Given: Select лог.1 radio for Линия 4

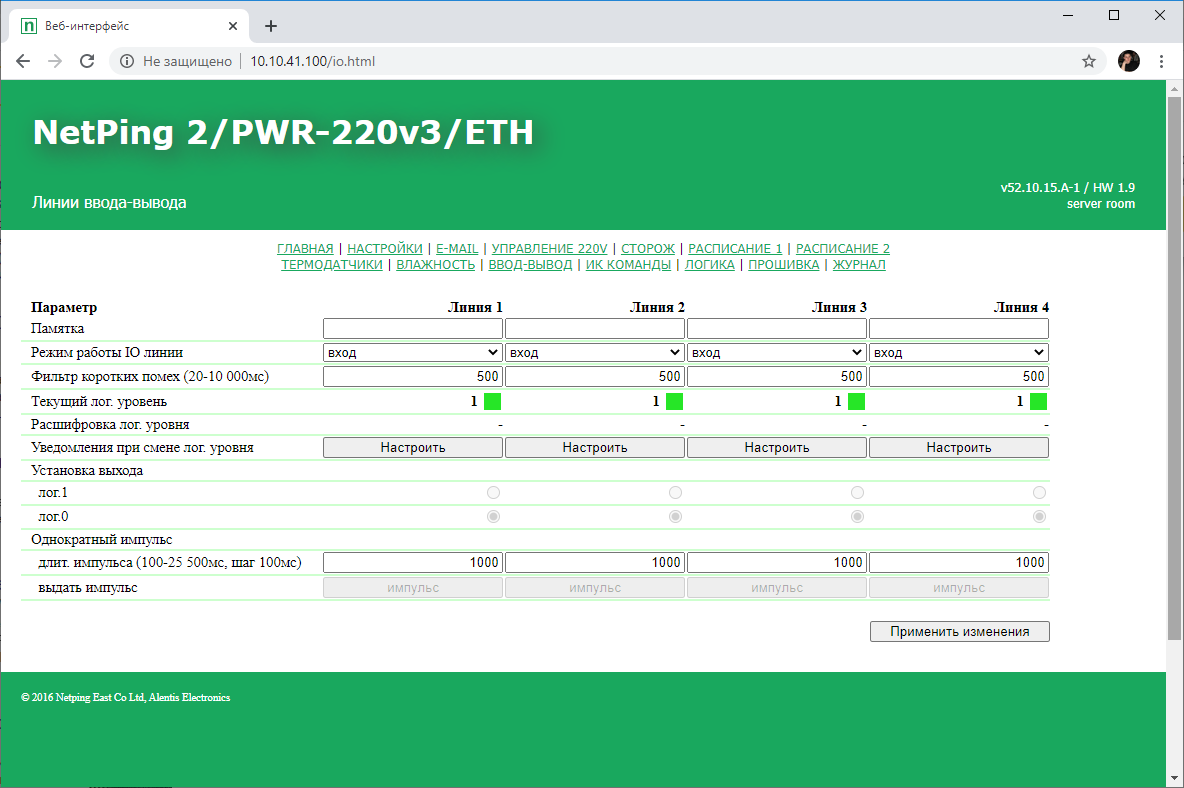Looking at the screenshot, I should click(1039, 493).
